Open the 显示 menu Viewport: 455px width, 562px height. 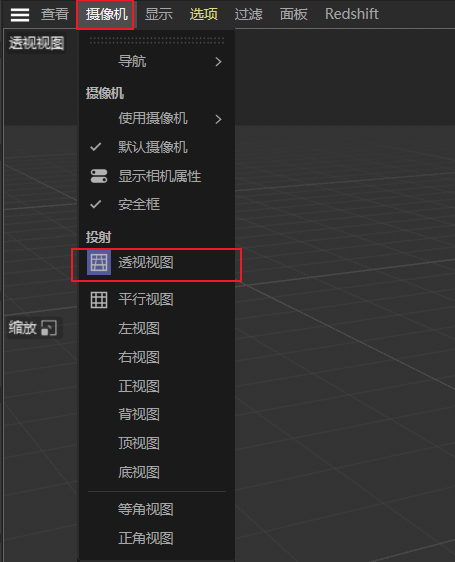pyautogui.click(x=159, y=14)
